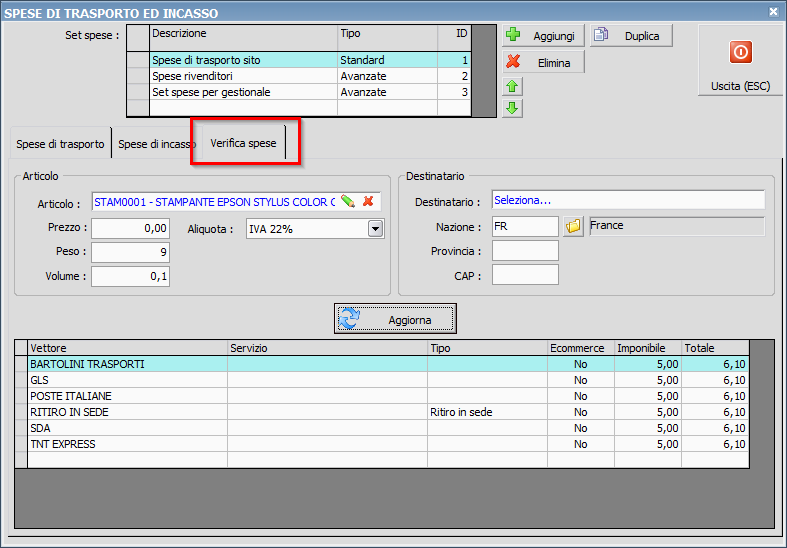Screen dimensions: 787x548
Task: Click the Ecommerce column header
Action: (x=581, y=348)
